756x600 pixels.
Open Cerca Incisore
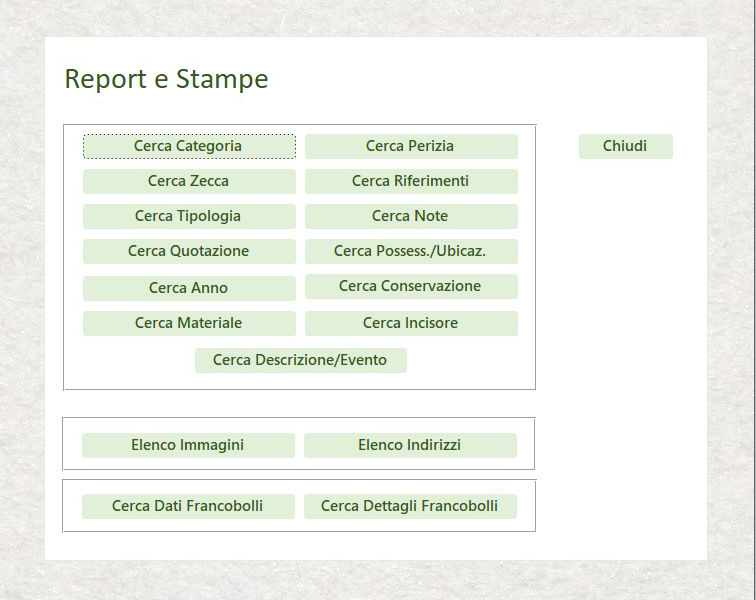(x=411, y=323)
